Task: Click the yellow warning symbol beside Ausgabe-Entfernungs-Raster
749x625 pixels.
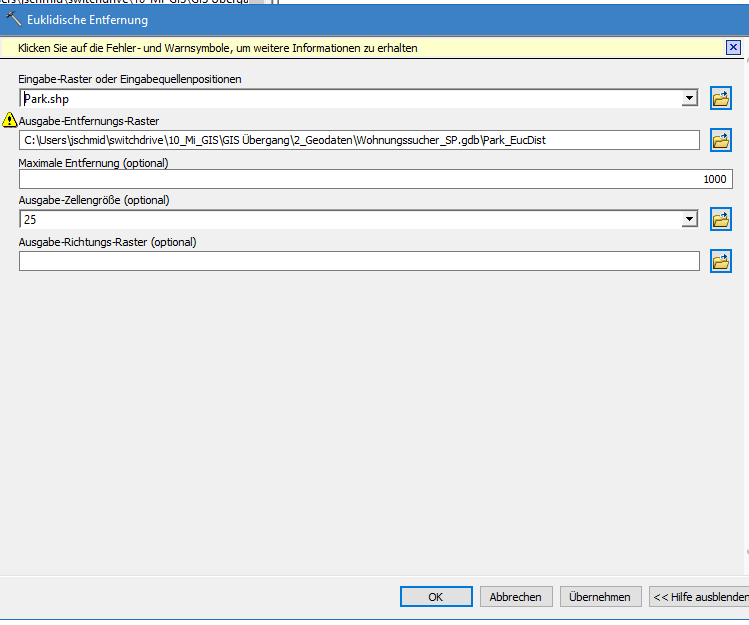Action: [10, 121]
